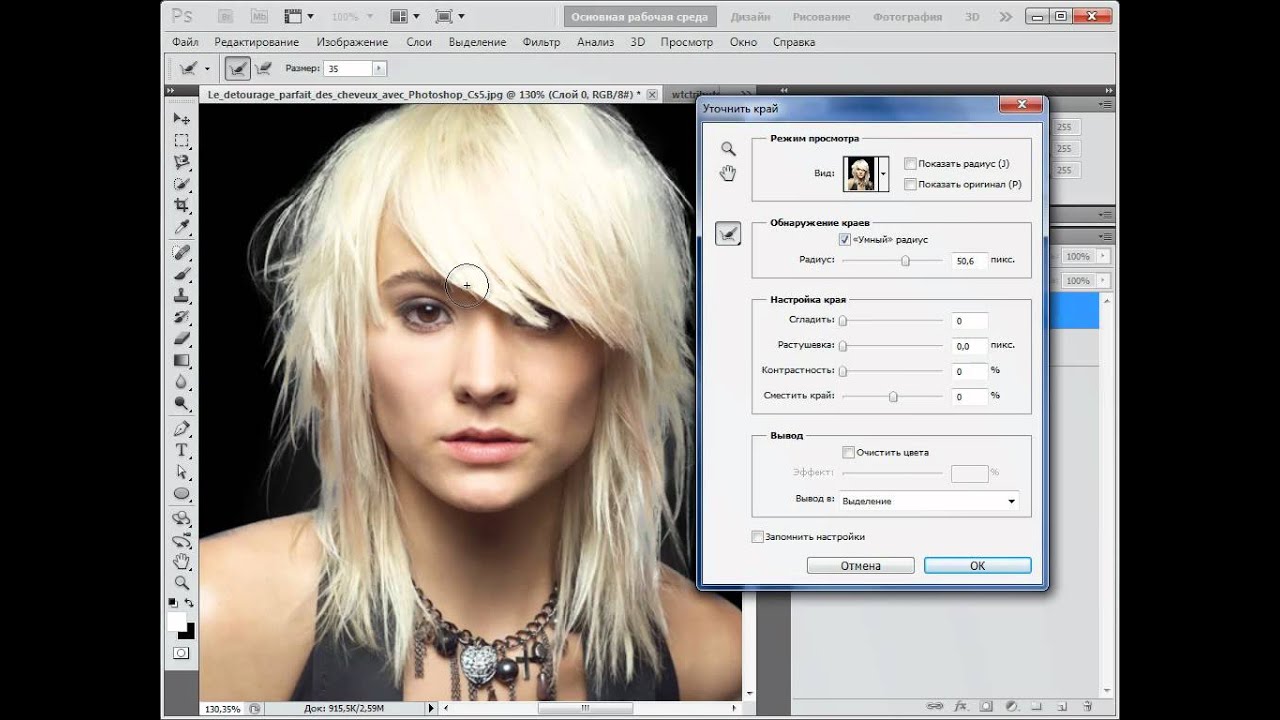This screenshot has height=720, width=1280.
Task: Select the Brush tool
Action: pyautogui.click(x=182, y=273)
